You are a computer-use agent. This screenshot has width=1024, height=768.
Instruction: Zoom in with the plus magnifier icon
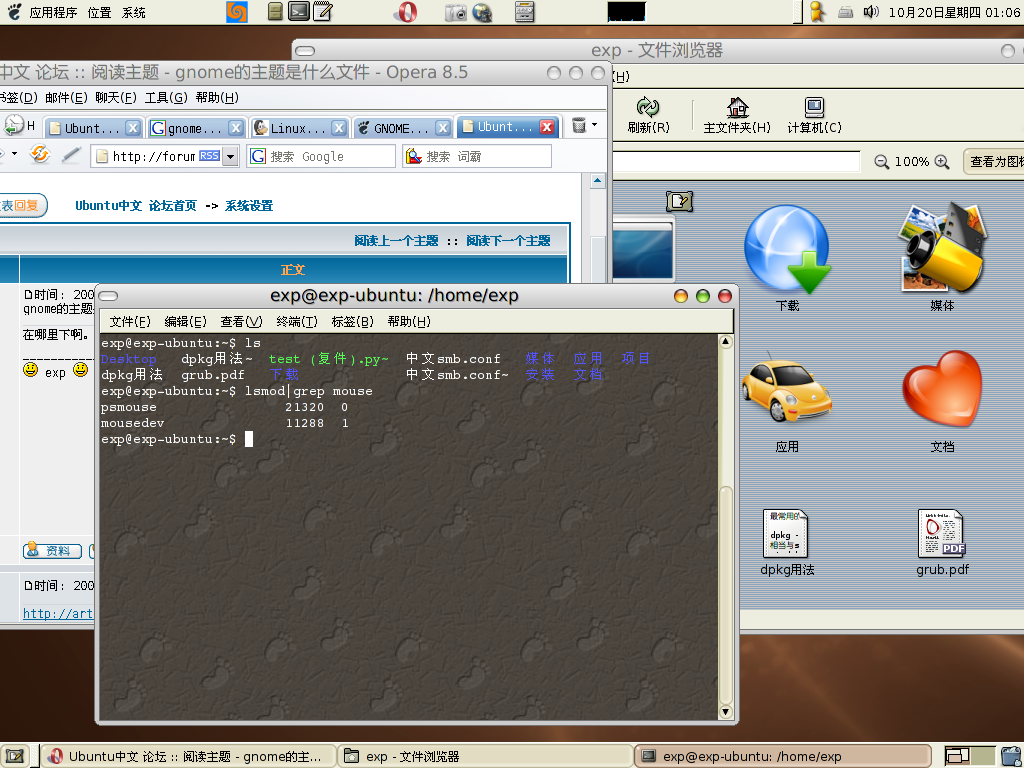point(942,162)
